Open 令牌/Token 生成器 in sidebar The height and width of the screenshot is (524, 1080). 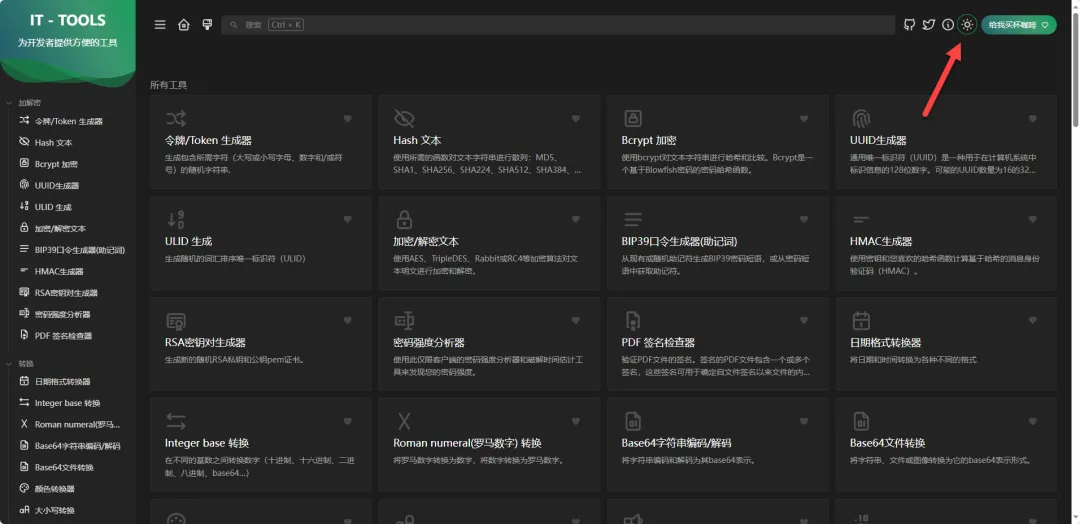pyautogui.click(x=68, y=121)
